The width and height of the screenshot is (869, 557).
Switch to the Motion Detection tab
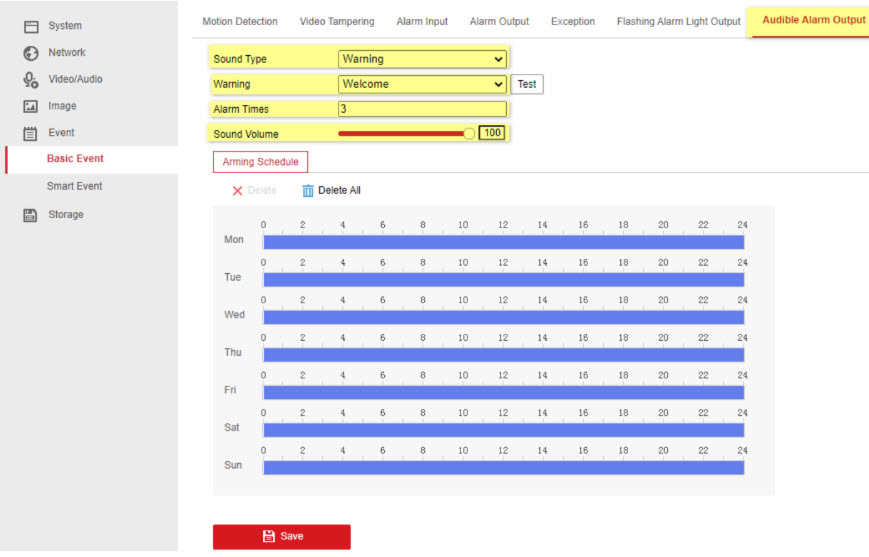[x=240, y=21]
